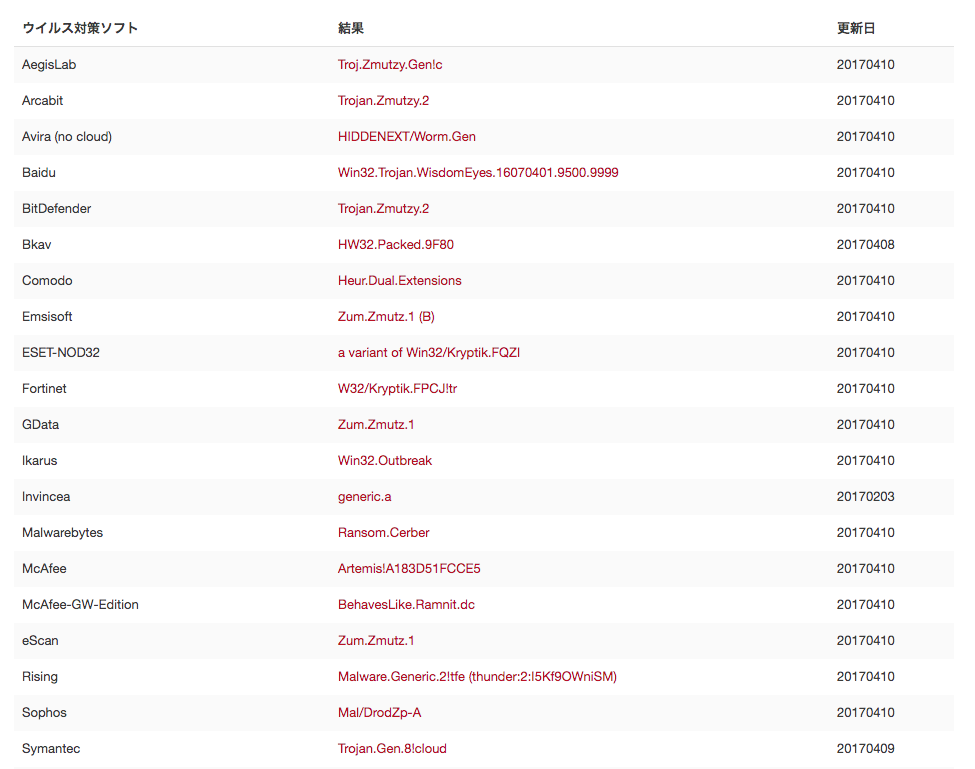Select the Ransom.Cerber detection result
Screen dimensions: 975x769
click(384, 533)
